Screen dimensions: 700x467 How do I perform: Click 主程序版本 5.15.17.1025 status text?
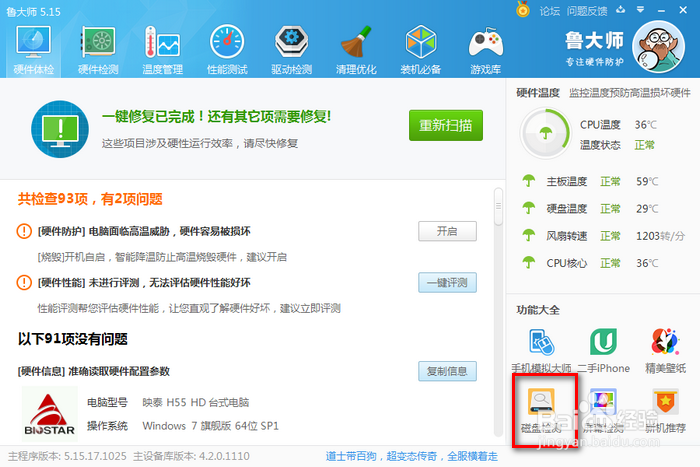(x=67, y=456)
